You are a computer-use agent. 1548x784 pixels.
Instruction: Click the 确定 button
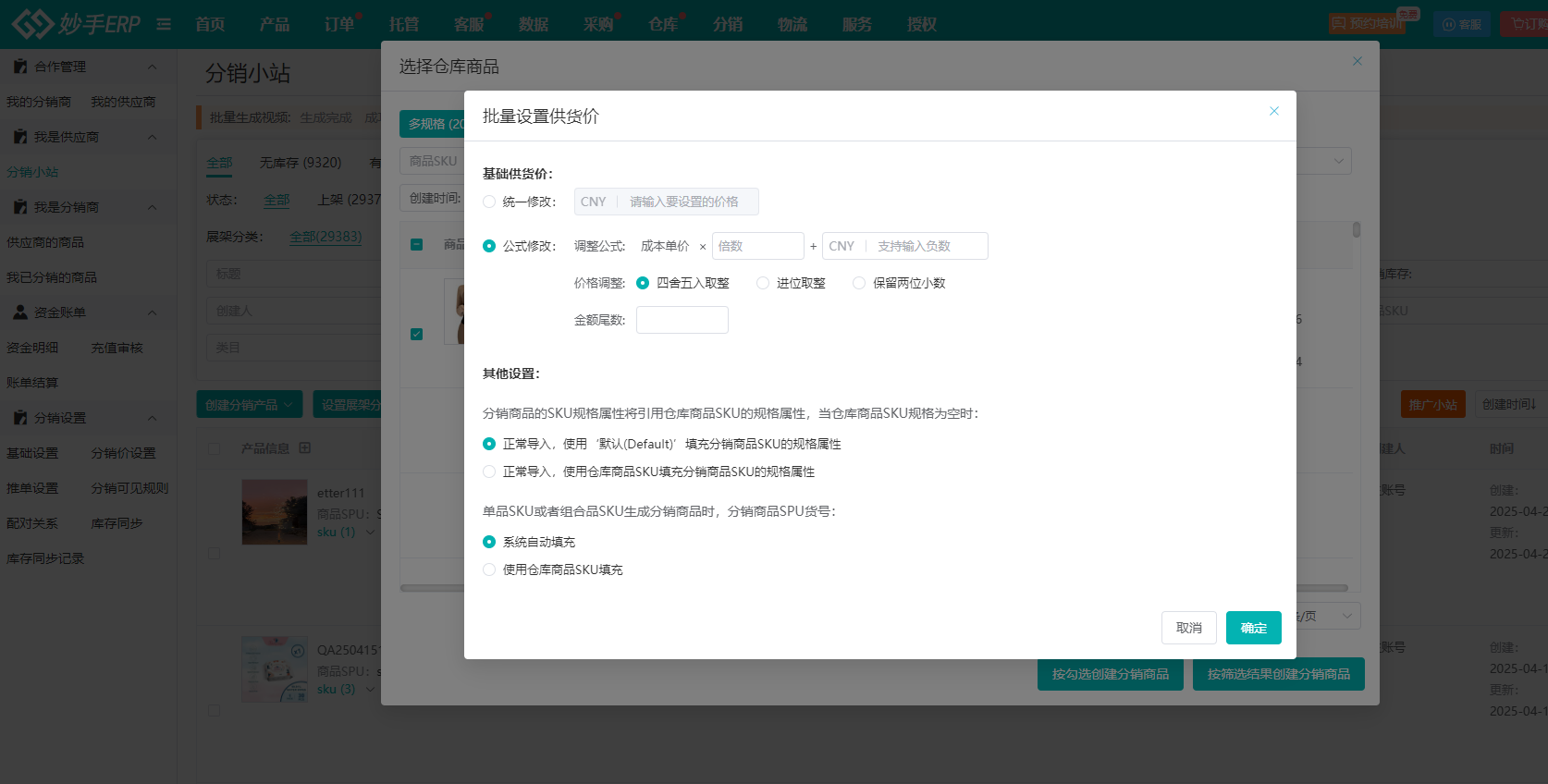point(1254,628)
